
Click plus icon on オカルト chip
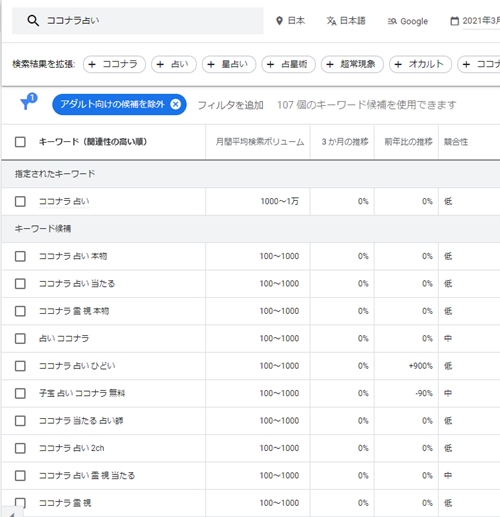click(x=398, y=64)
